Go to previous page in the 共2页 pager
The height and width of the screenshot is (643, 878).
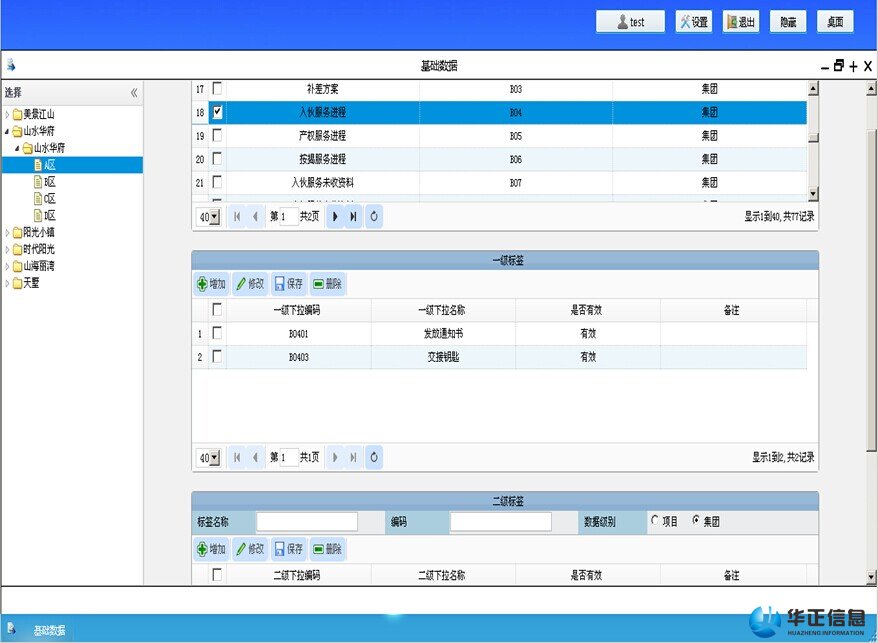[255, 216]
